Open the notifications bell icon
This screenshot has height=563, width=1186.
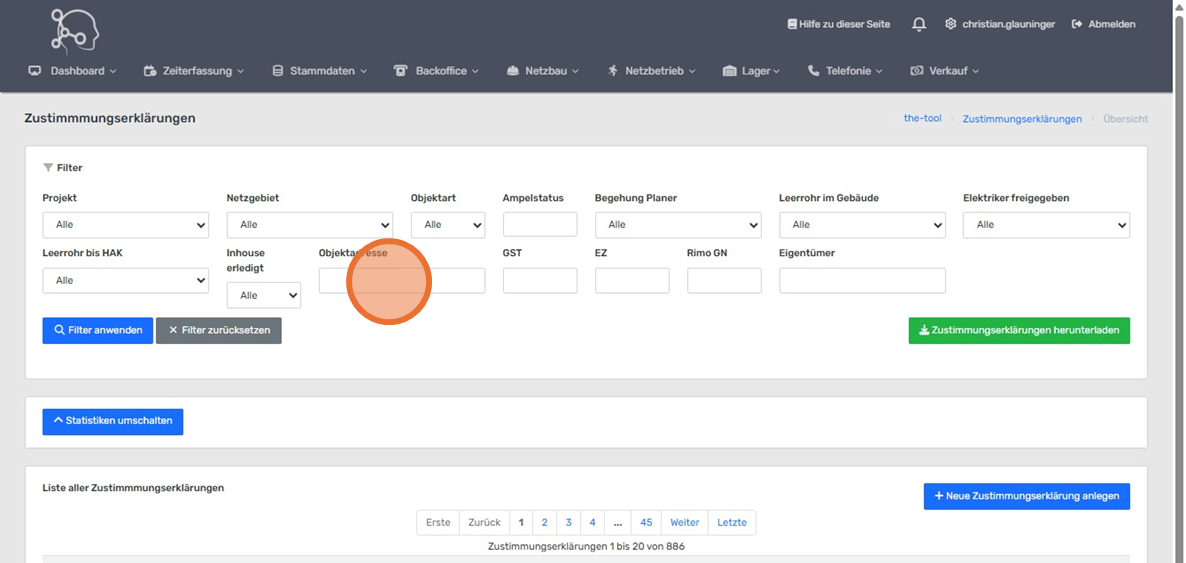[x=918, y=24]
